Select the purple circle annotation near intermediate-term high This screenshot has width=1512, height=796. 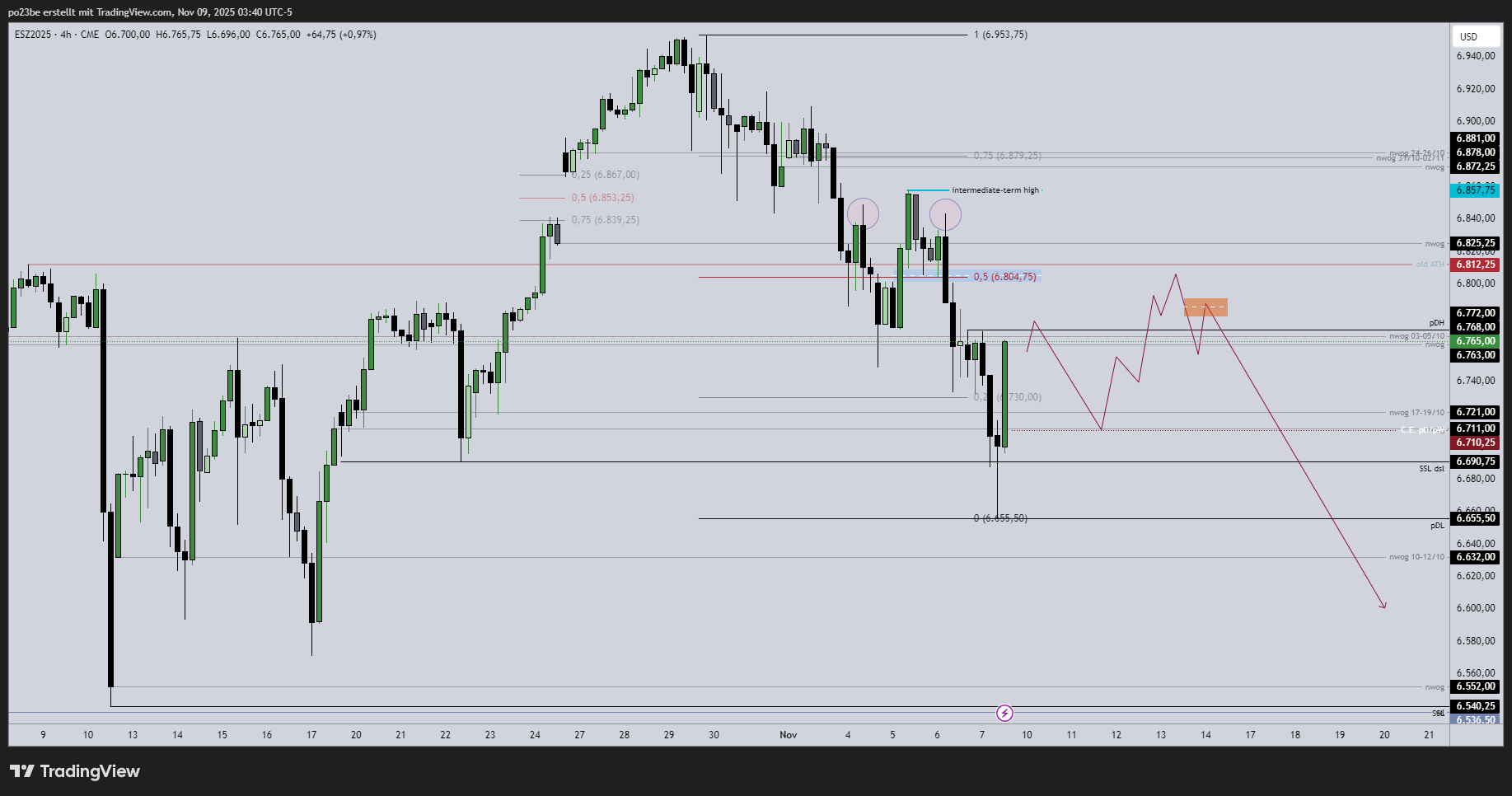click(x=946, y=214)
